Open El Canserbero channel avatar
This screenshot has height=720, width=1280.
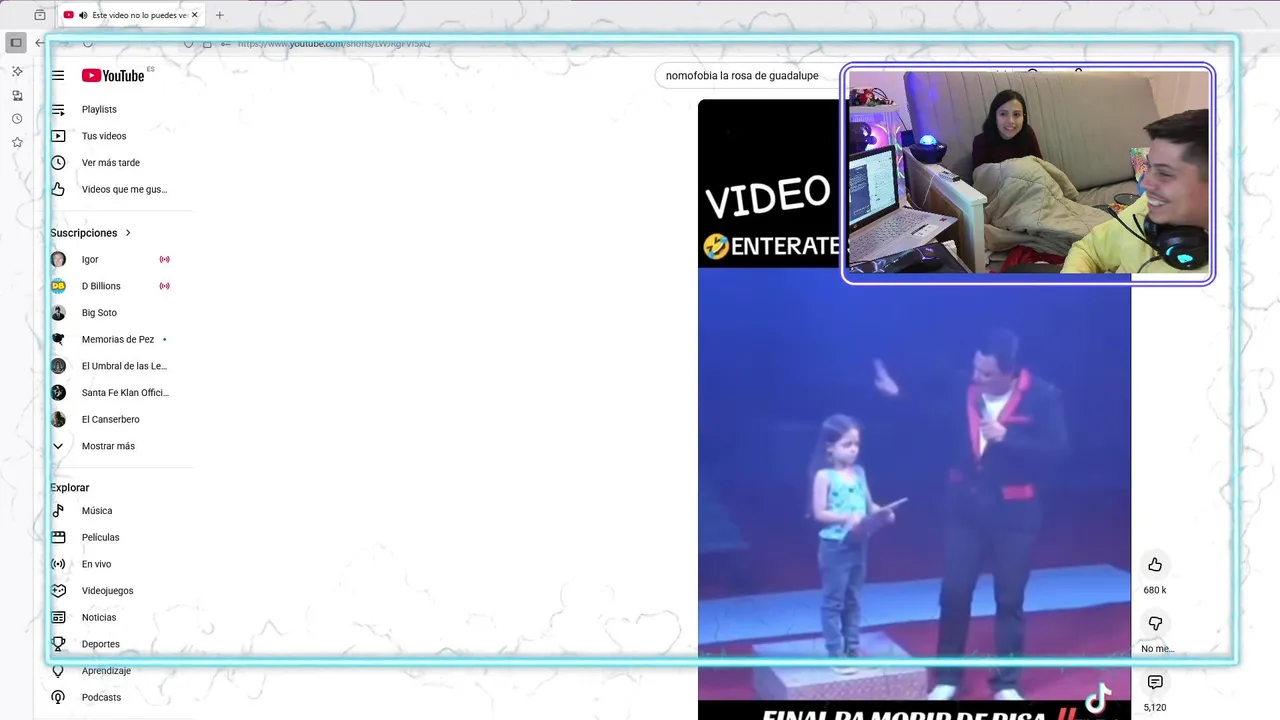(x=58, y=419)
